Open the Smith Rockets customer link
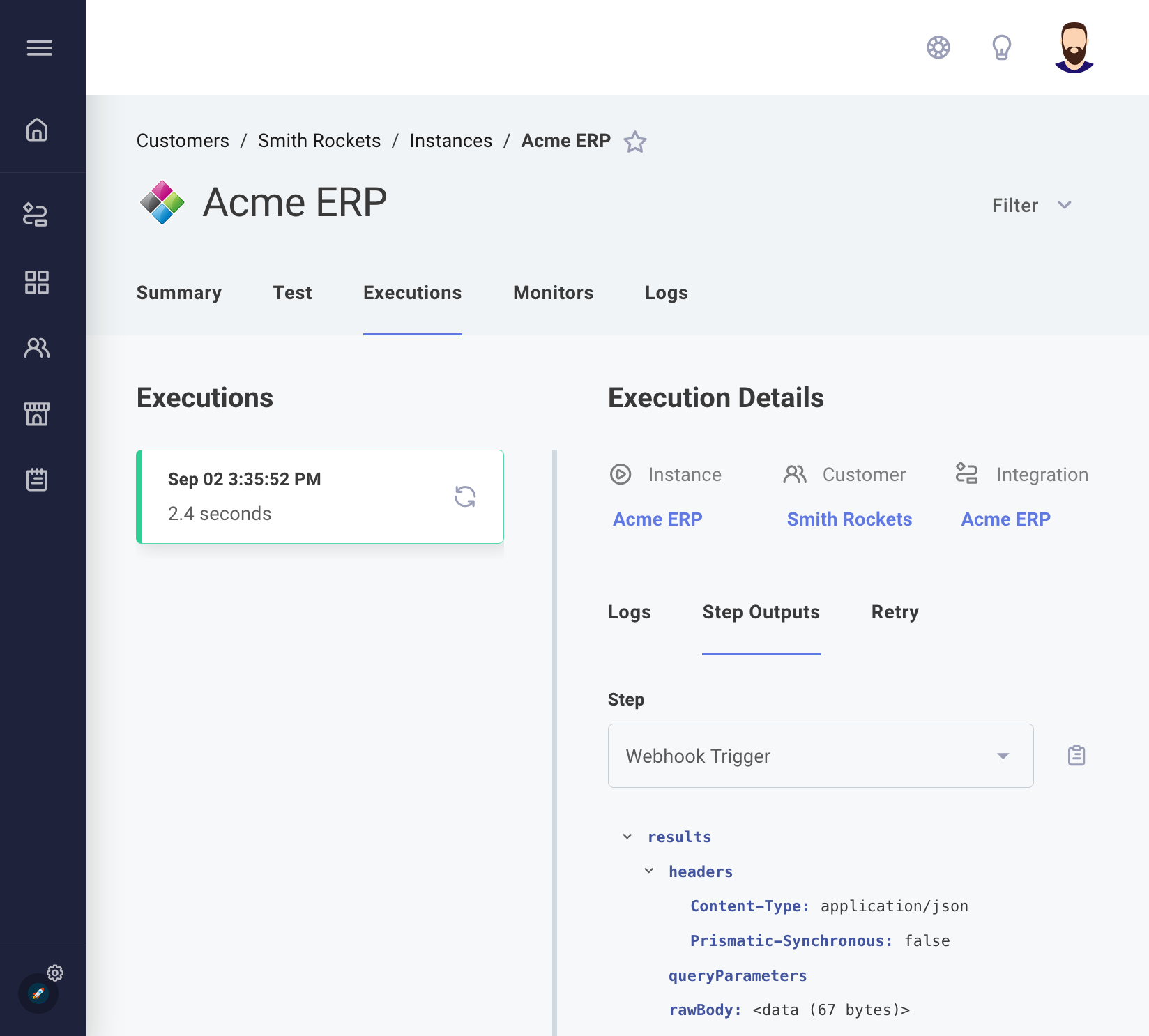 [x=849, y=519]
